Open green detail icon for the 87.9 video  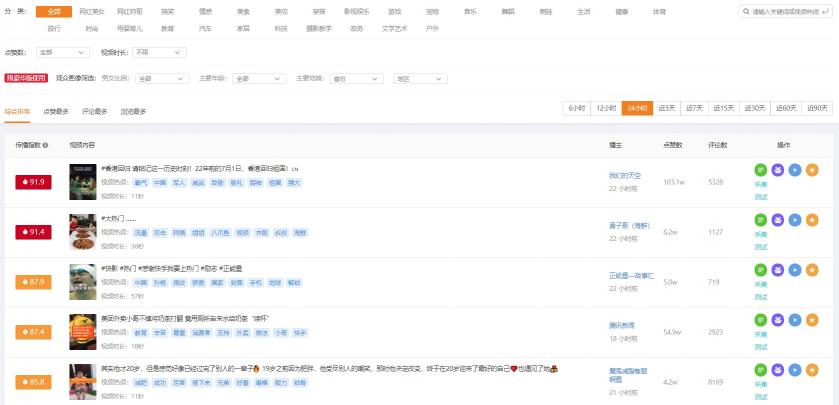761,270
